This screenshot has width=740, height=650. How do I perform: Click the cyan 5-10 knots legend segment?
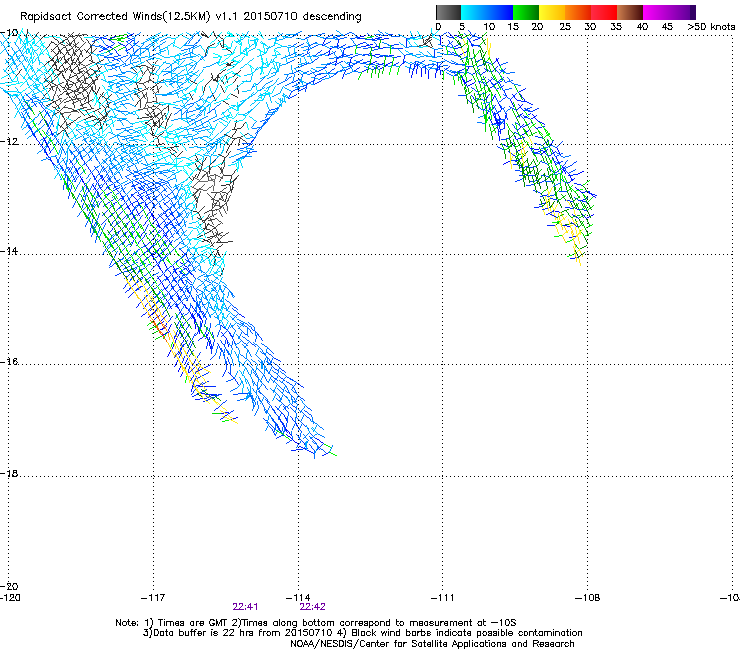click(x=474, y=12)
